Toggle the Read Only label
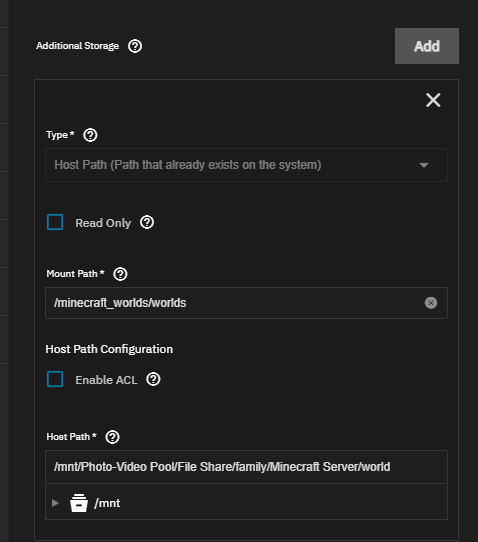 click(103, 223)
